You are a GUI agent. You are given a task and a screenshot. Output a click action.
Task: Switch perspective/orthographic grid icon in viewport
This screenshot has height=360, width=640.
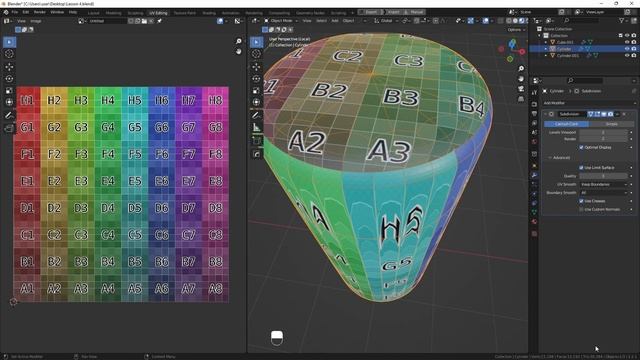pos(521,99)
